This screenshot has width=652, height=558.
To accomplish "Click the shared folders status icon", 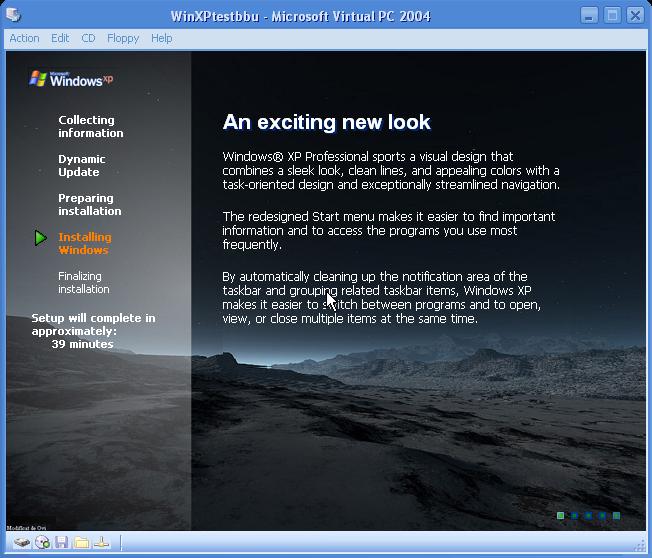I will coord(82,543).
